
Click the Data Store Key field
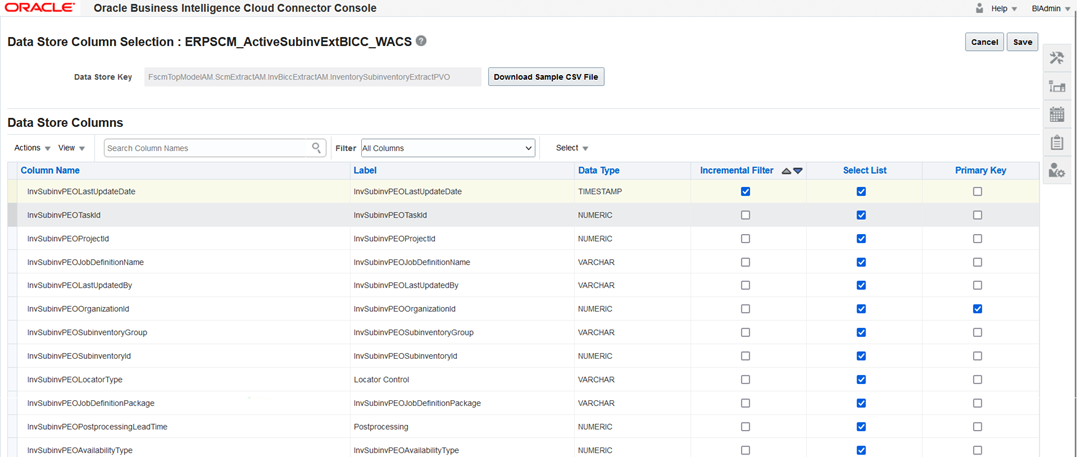tap(312, 77)
